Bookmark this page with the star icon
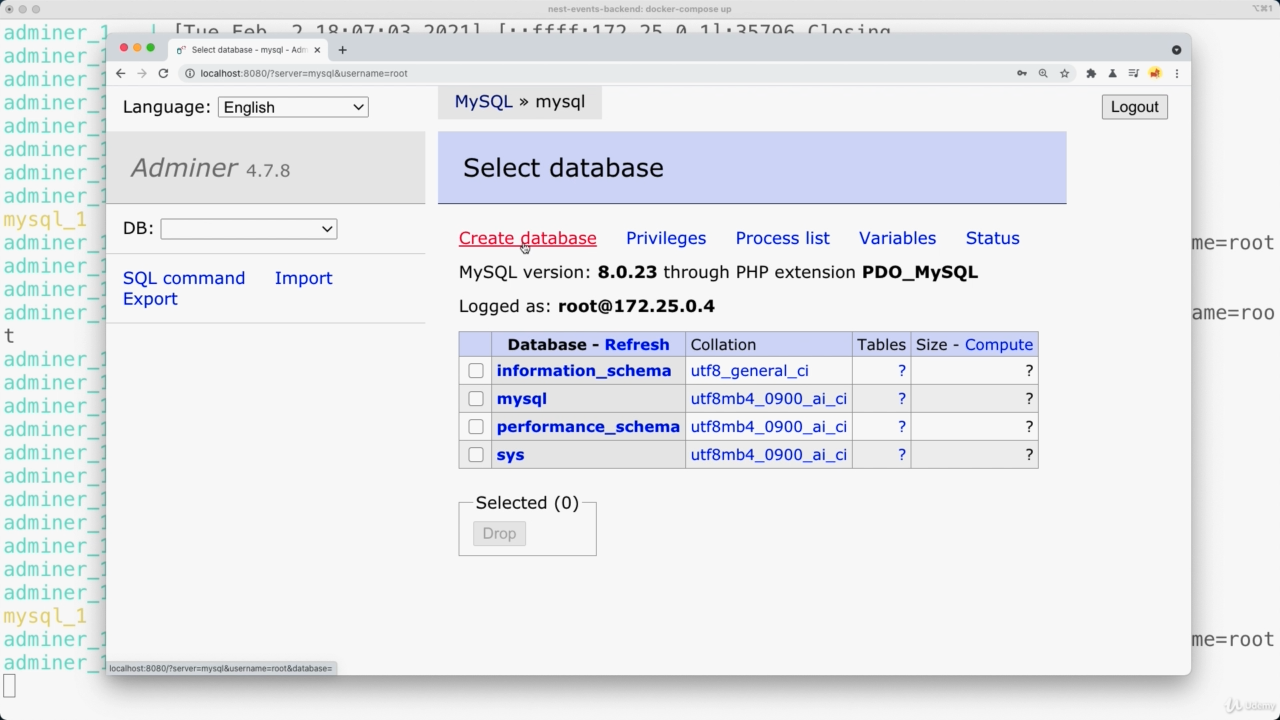1280x720 pixels. 1065,73
